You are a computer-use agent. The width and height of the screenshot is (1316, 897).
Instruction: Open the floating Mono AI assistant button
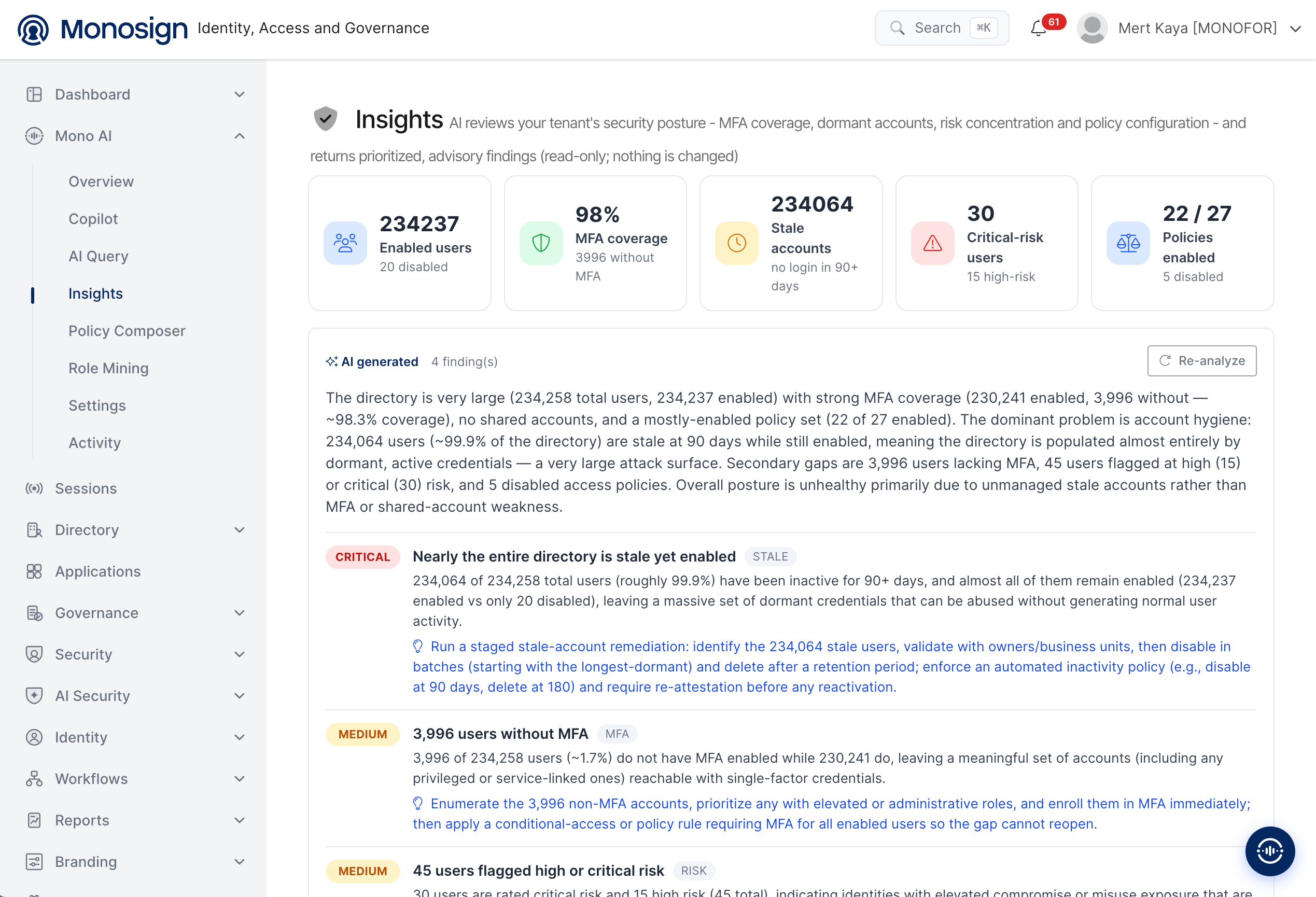click(x=1269, y=850)
